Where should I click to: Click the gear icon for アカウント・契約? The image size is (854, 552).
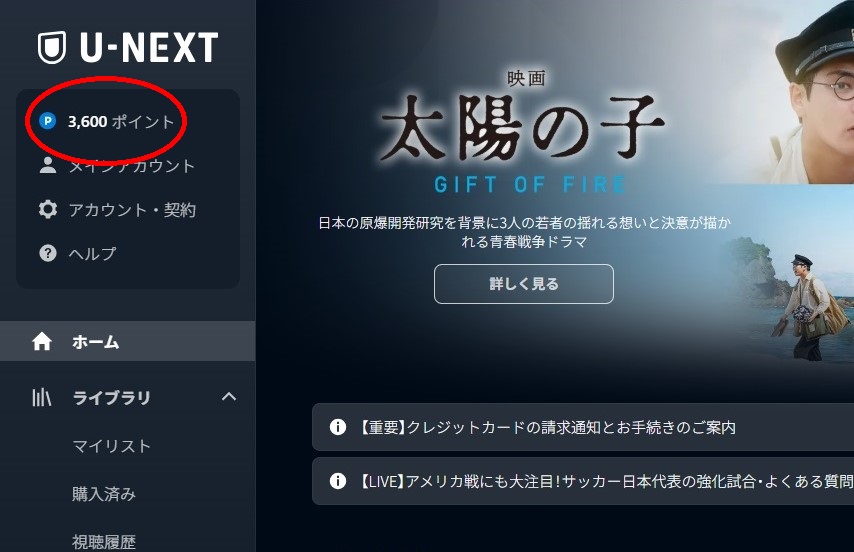(48, 210)
